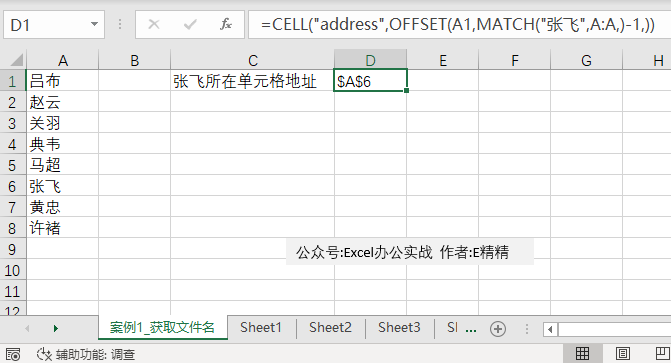Image resolution: width=671 pixels, height=363 pixels.
Task: Select column C header
Action: [252, 60]
